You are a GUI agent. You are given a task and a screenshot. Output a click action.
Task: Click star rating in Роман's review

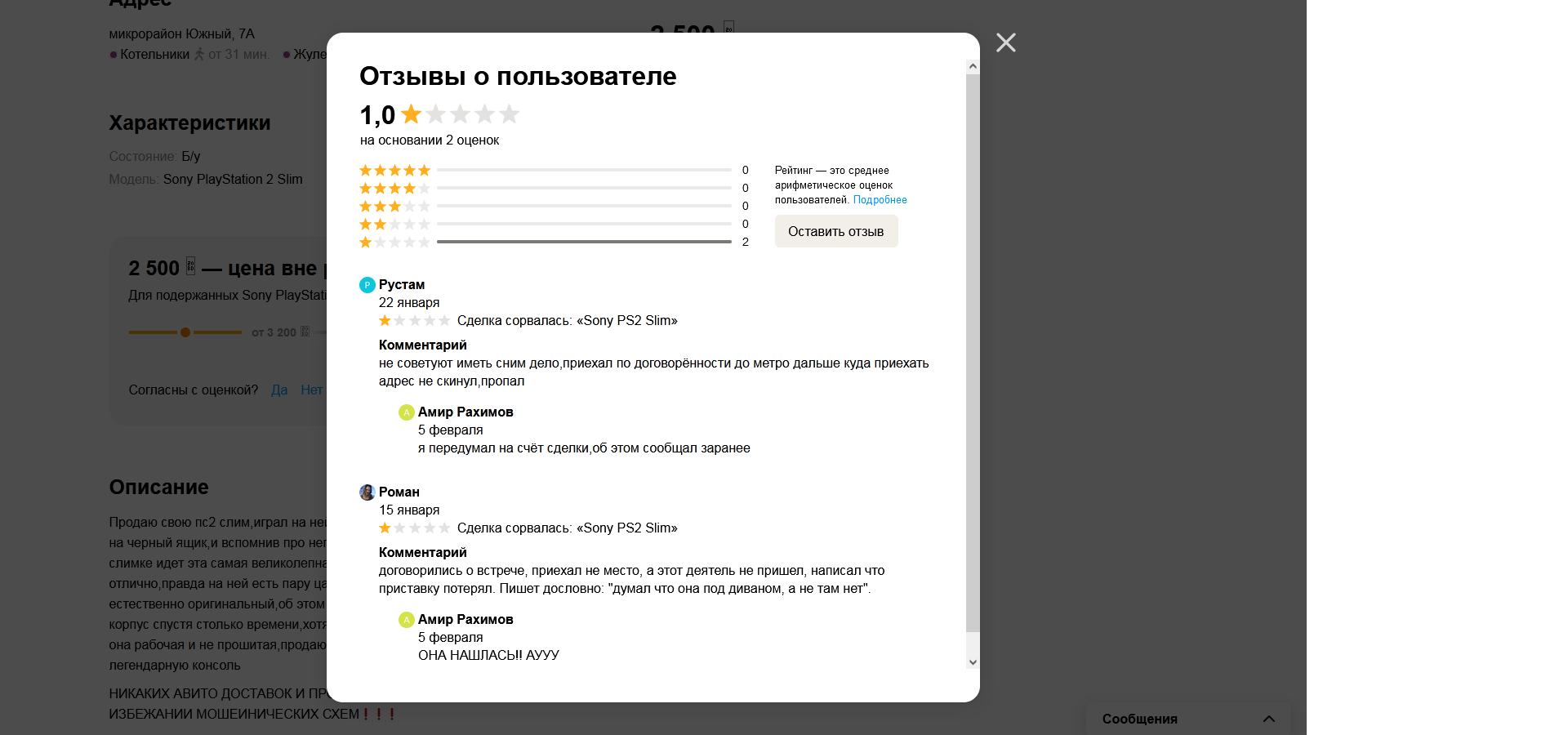click(x=414, y=528)
